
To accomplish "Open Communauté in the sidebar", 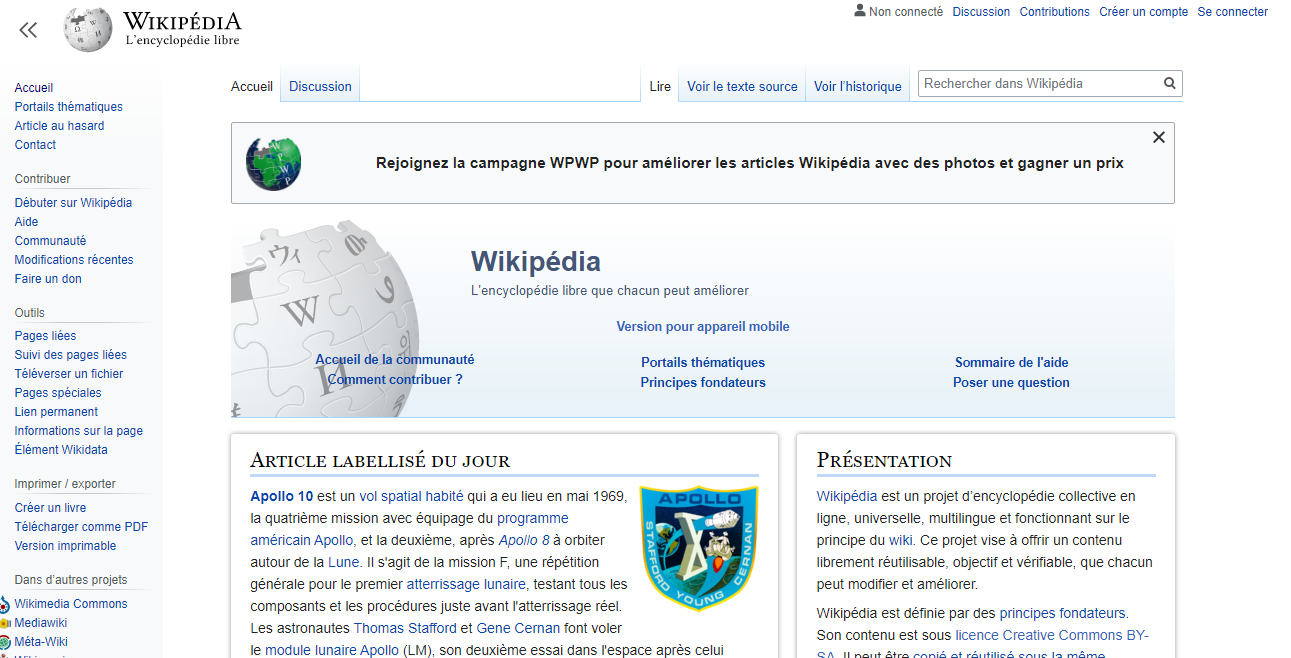I will coord(50,241).
